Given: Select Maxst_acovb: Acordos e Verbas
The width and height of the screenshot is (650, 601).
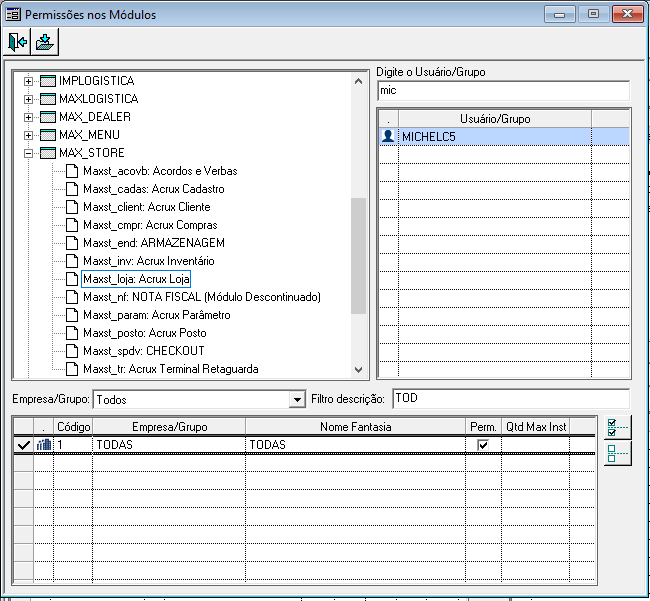Looking at the screenshot, I should [160, 171].
